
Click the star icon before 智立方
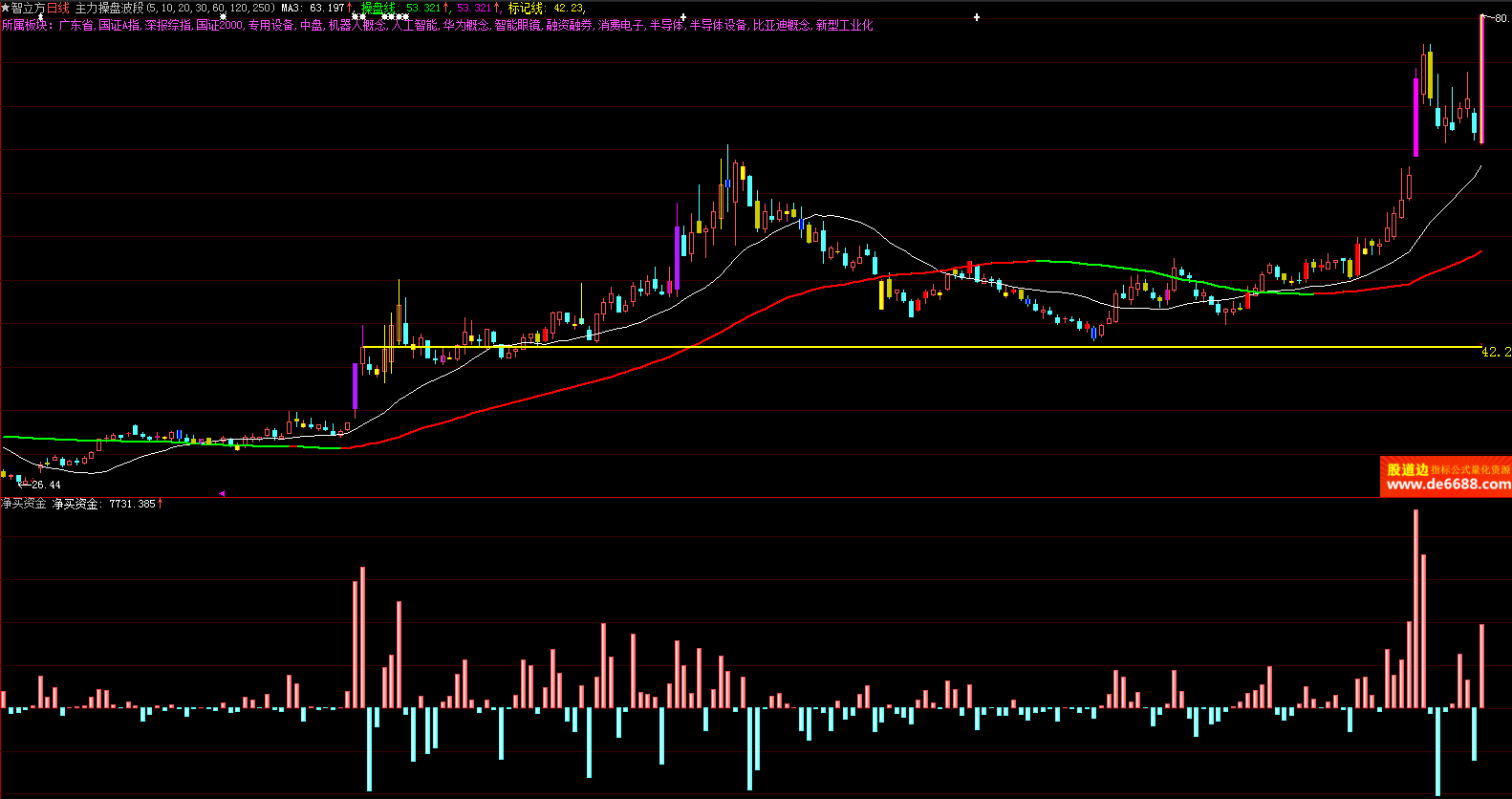point(6,8)
